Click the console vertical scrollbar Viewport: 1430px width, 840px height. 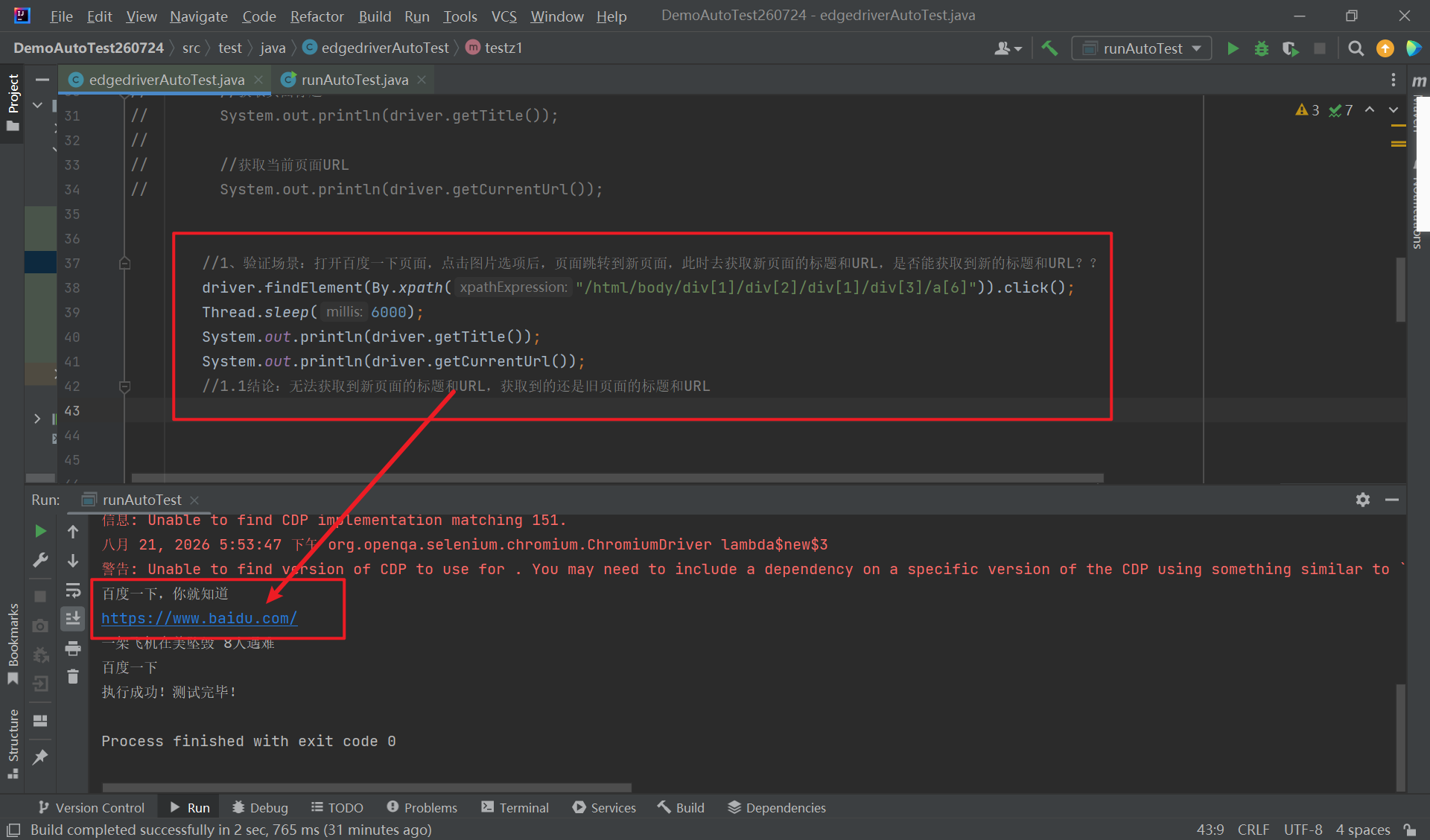coord(1400,736)
